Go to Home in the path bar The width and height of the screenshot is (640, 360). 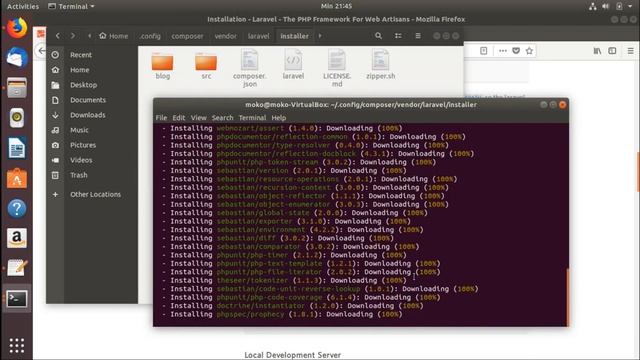pyautogui.click(x=113, y=36)
